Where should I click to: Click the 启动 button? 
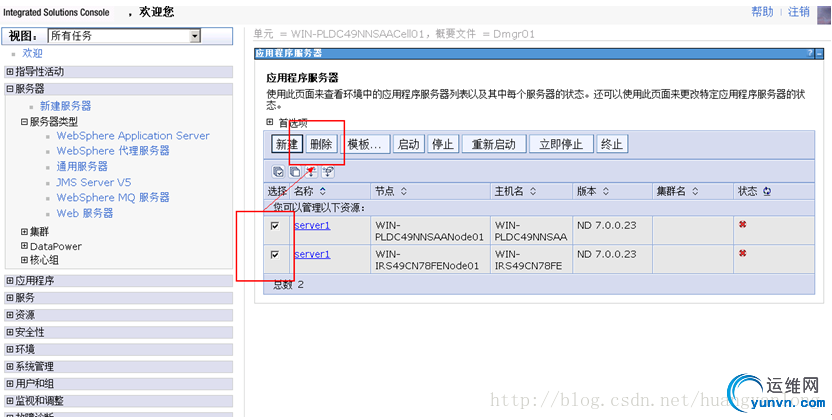coord(409,144)
